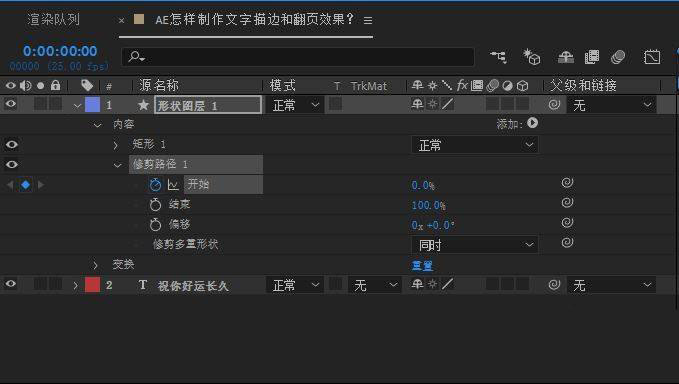Hide text layer 2 eye icon
The width and height of the screenshot is (679, 384).
pos(11,284)
